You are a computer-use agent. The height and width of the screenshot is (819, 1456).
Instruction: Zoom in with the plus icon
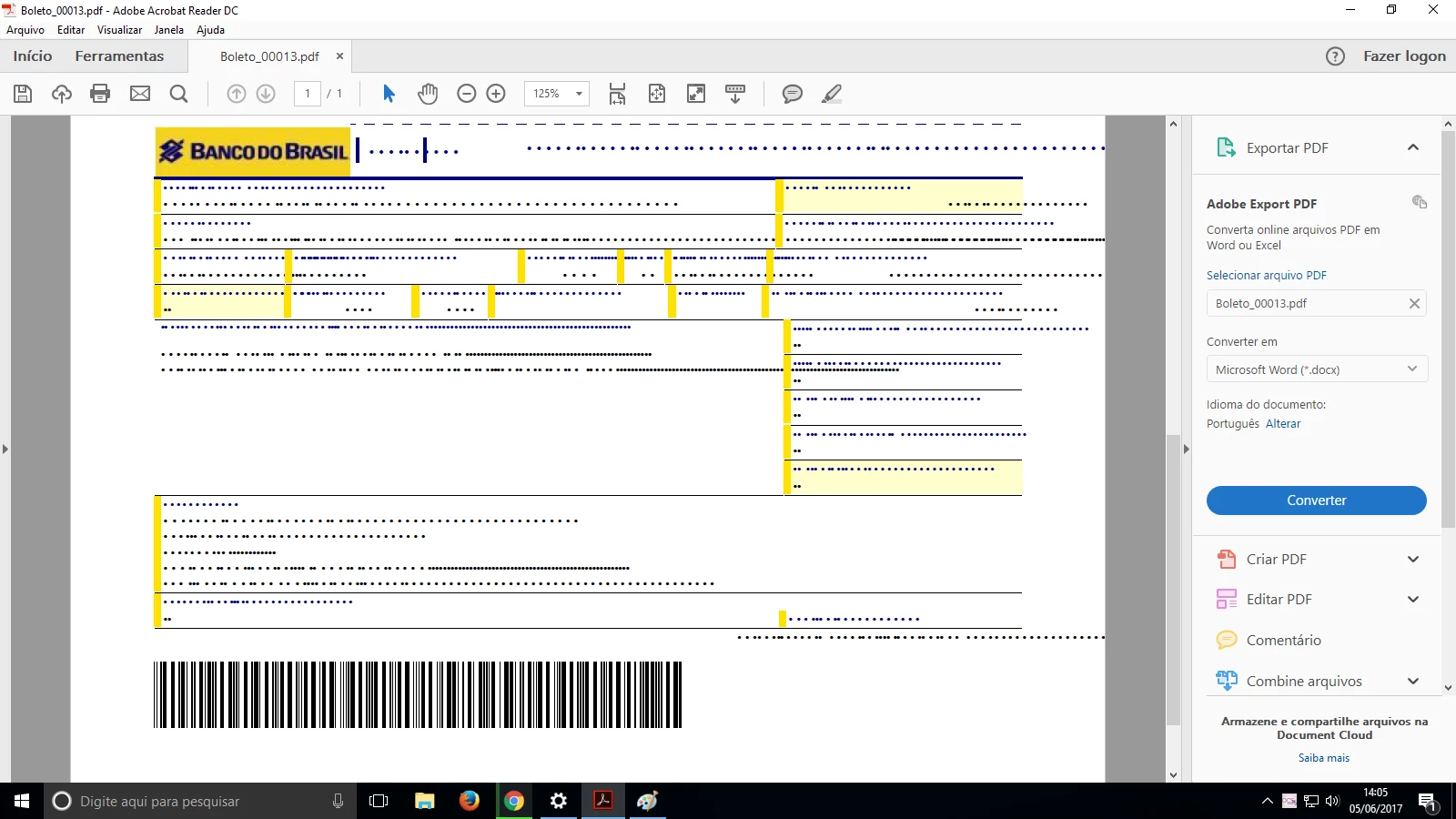click(496, 94)
